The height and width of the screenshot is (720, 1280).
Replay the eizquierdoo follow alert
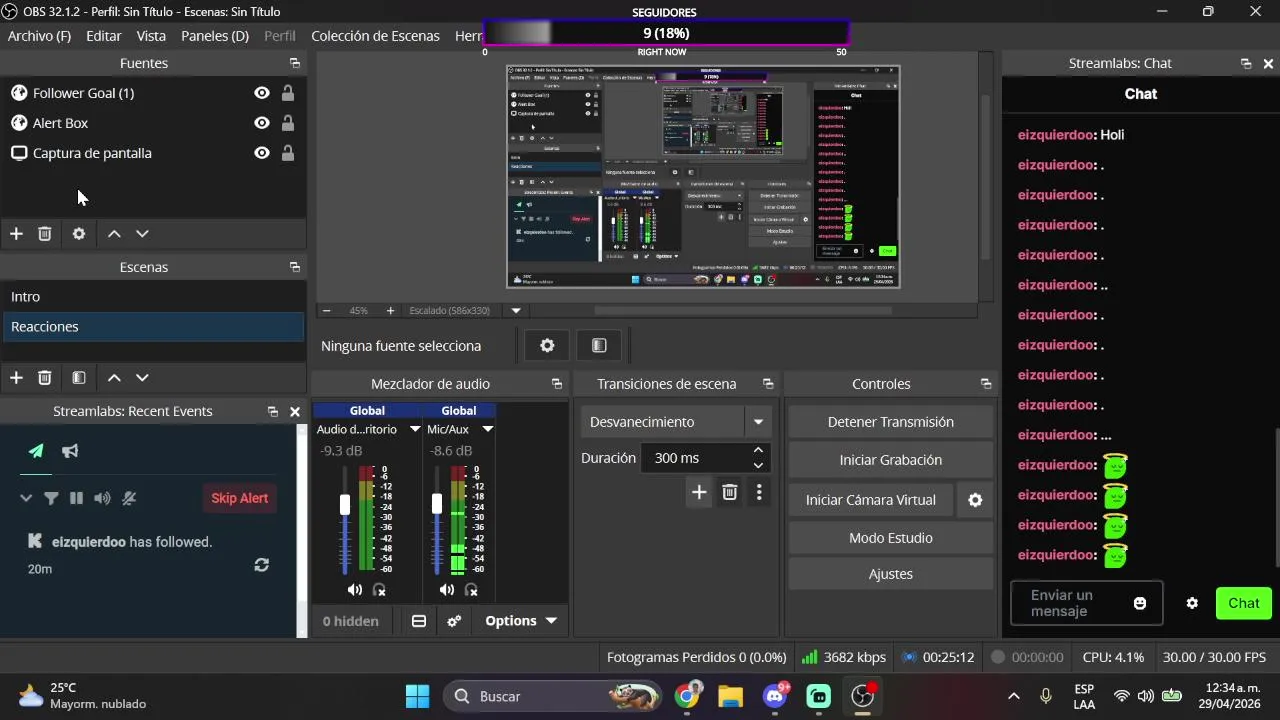(261, 565)
